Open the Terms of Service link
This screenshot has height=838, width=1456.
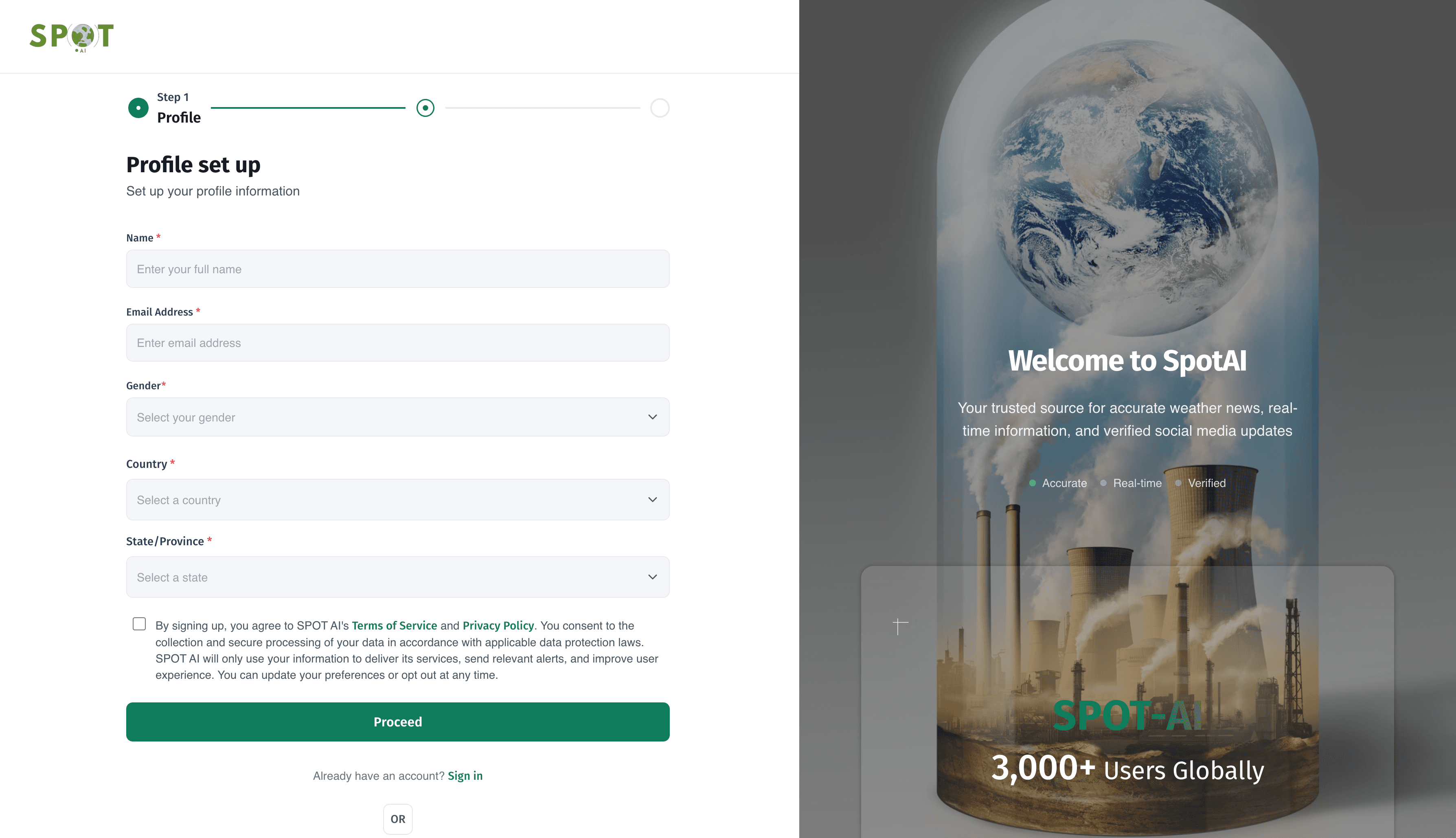(394, 625)
